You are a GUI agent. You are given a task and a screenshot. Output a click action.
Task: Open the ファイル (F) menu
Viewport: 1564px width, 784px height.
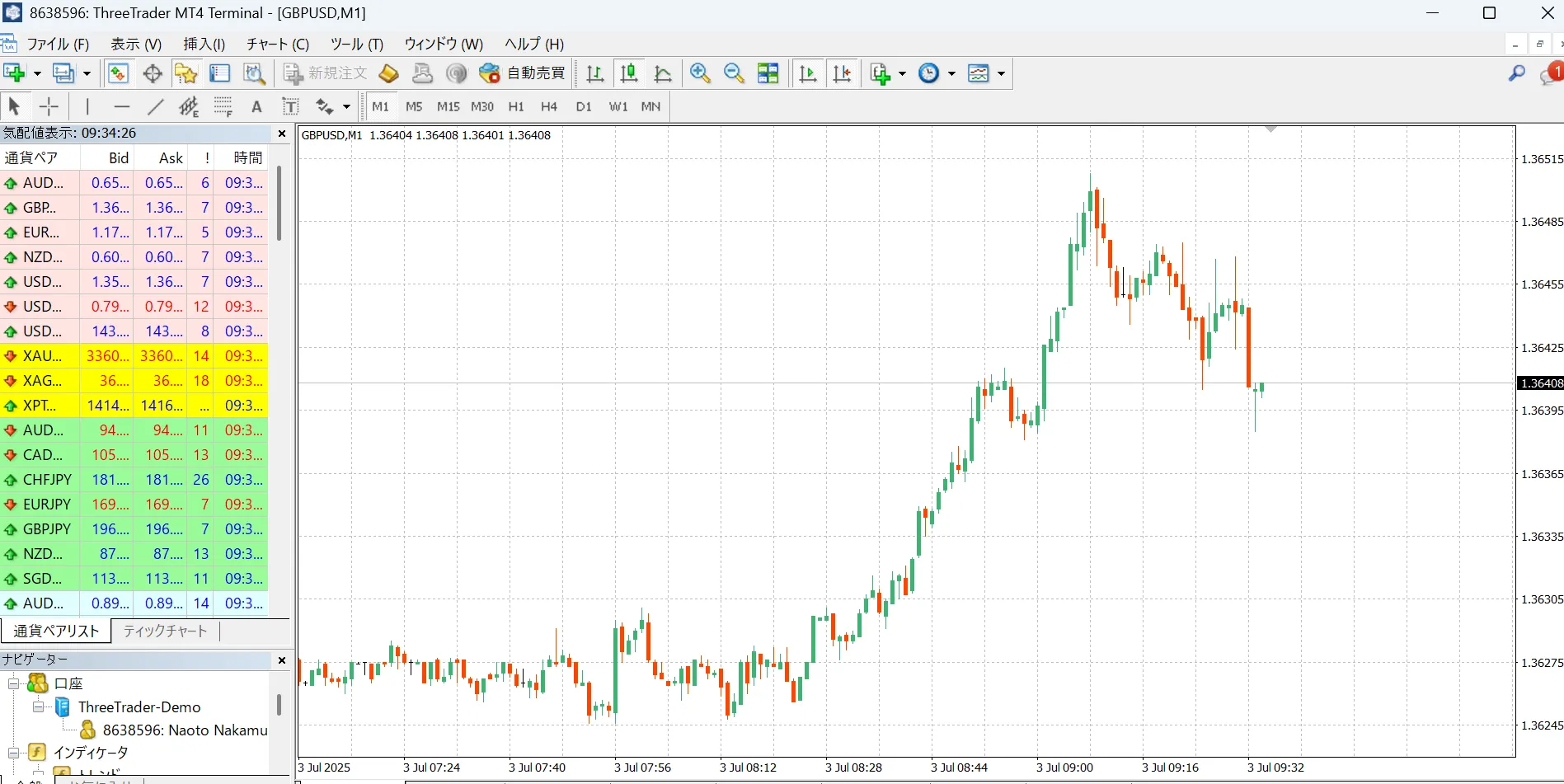58,45
